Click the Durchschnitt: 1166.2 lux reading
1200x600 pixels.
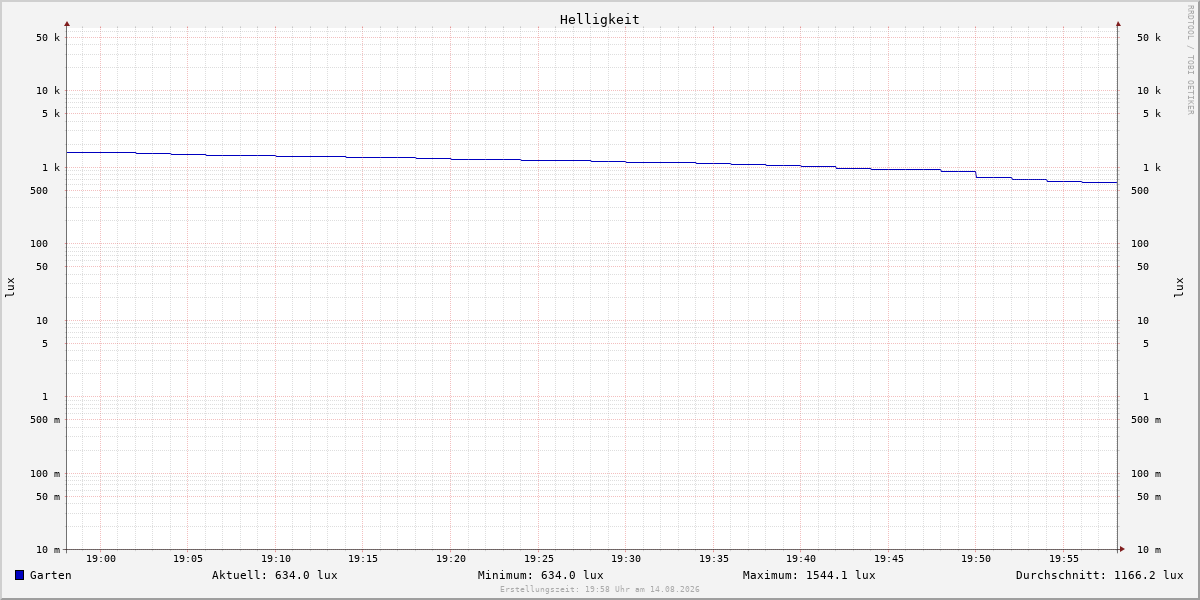(1100, 575)
